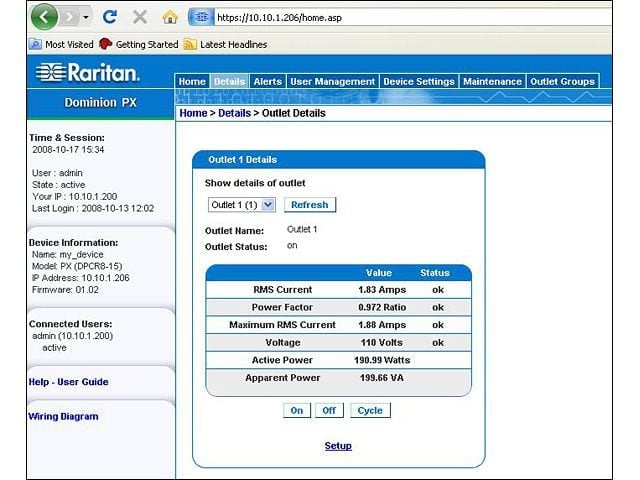Click the Off button
Viewport: 640px width, 480px height.
click(329, 410)
